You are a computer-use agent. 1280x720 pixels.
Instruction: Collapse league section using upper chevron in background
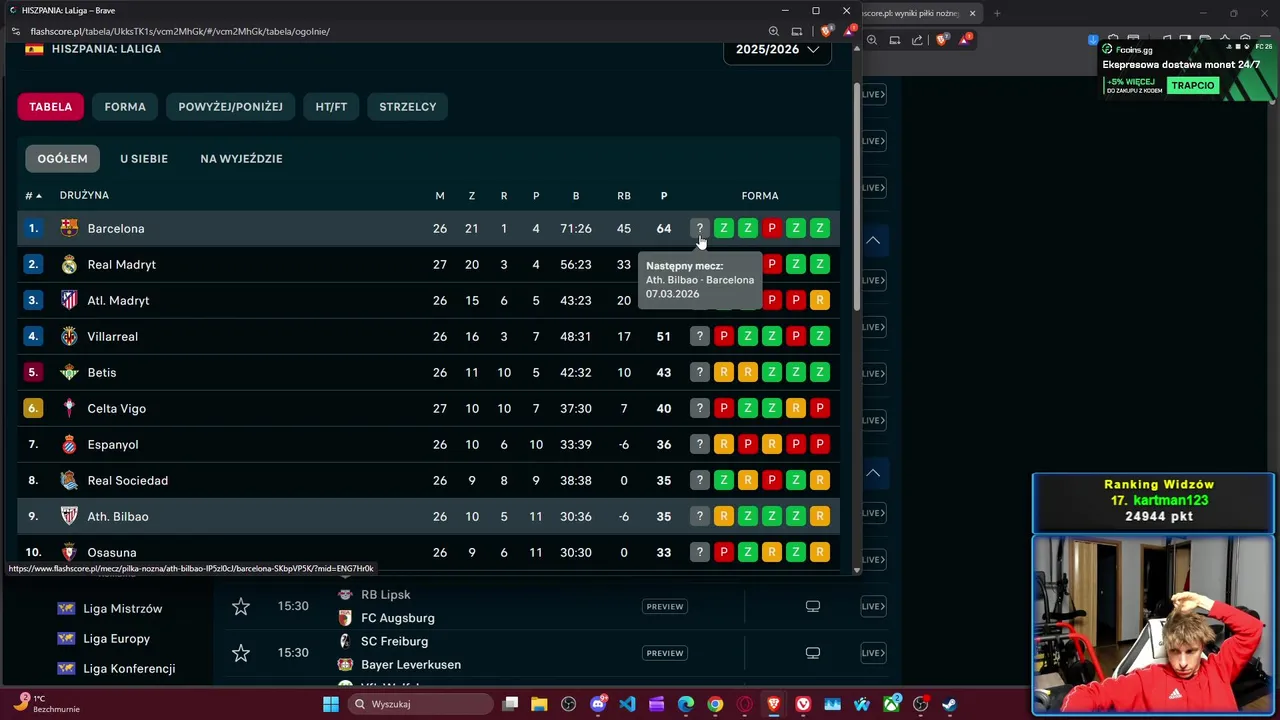tap(873, 240)
